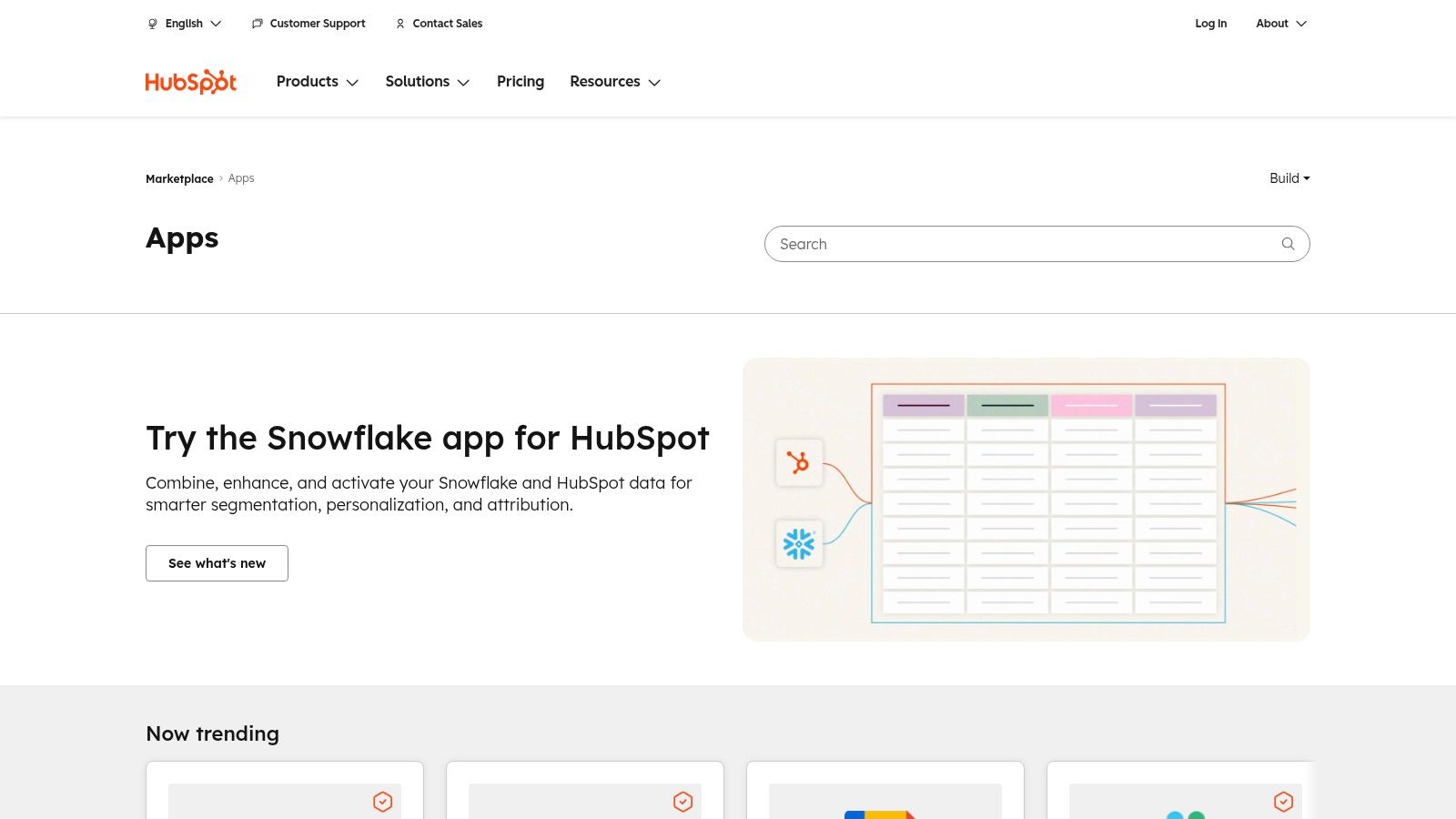The image size is (1456, 819).
Task: Click the magnifying glass search icon
Action: point(1288,244)
